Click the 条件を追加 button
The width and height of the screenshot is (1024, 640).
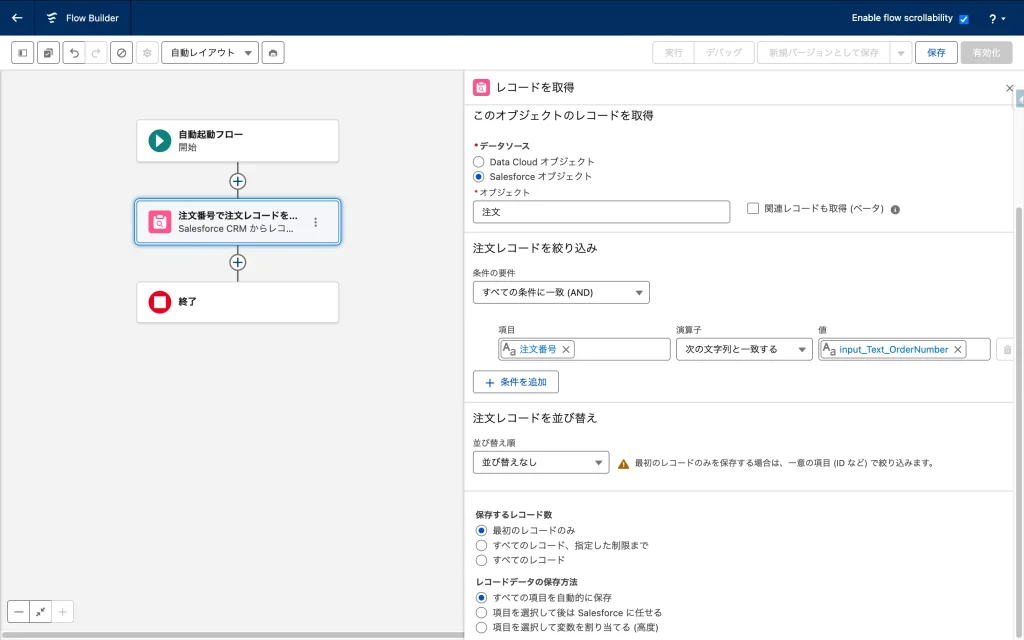coord(515,382)
